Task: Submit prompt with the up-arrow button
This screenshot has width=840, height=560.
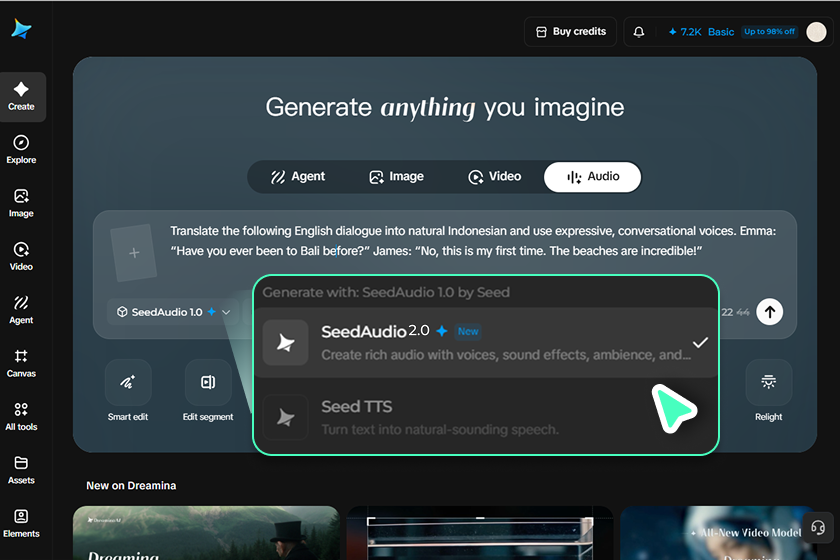Action: (769, 312)
